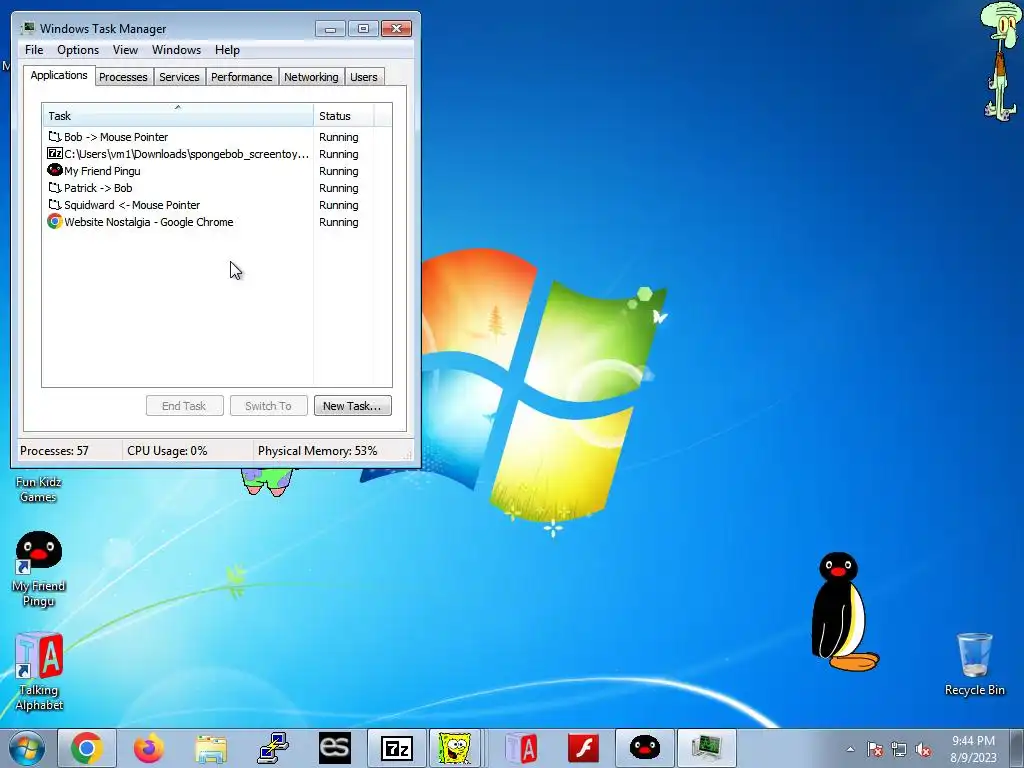1024x768 pixels.
Task: Click the New Task... button
Action: 352,406
